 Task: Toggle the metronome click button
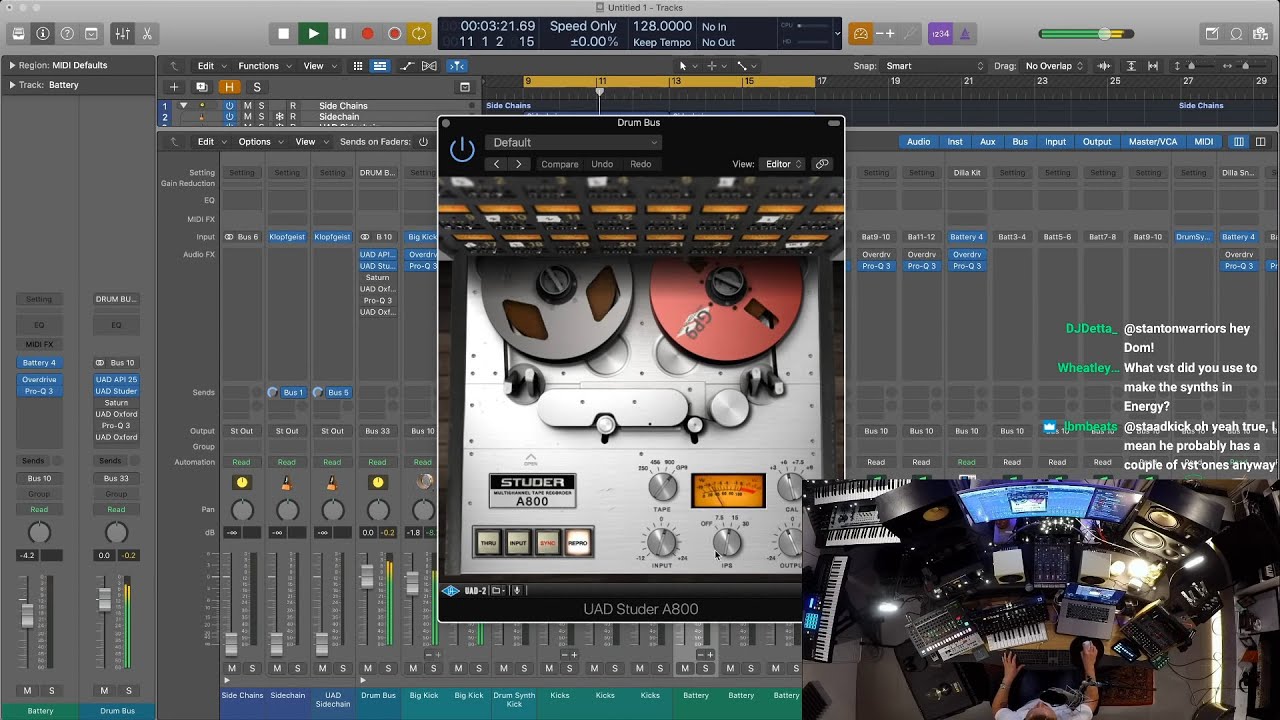tap(965, 33)
